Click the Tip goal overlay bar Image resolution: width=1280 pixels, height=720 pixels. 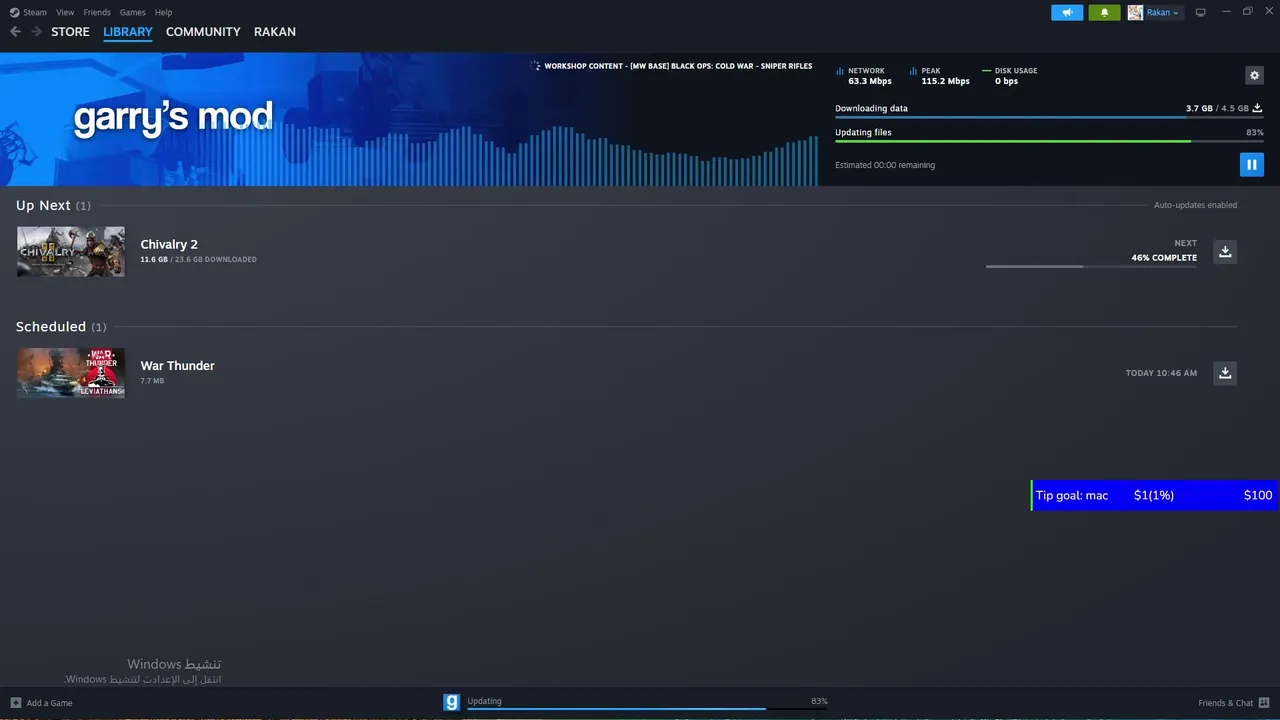point(1155,495)
